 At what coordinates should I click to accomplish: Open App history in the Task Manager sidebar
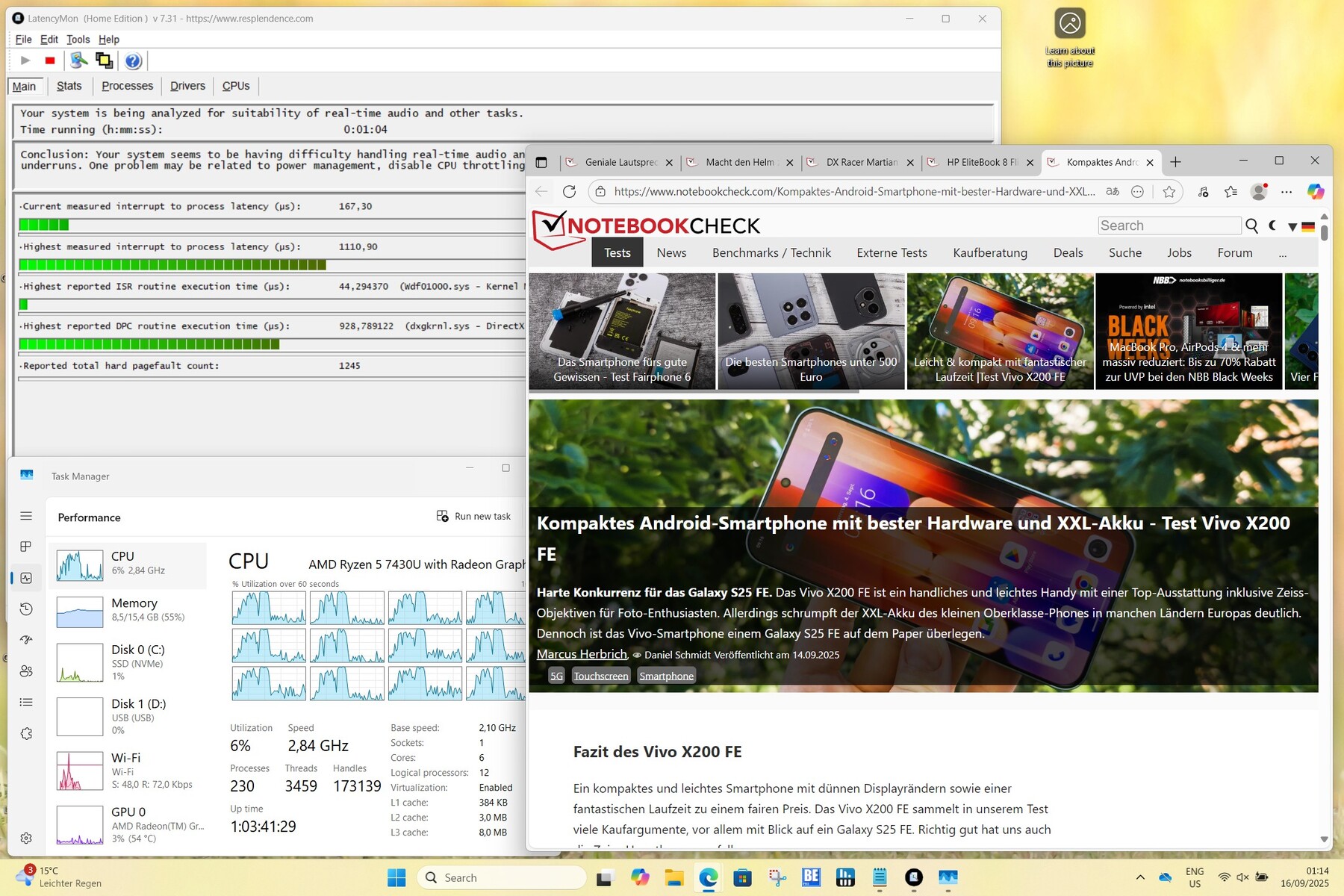(26, 609)
